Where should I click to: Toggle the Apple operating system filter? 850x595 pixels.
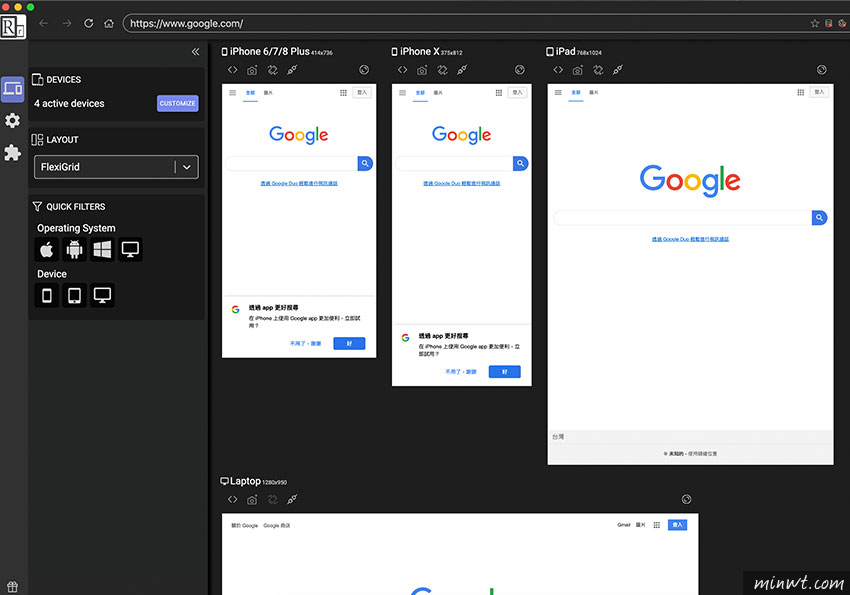(47, 249)
